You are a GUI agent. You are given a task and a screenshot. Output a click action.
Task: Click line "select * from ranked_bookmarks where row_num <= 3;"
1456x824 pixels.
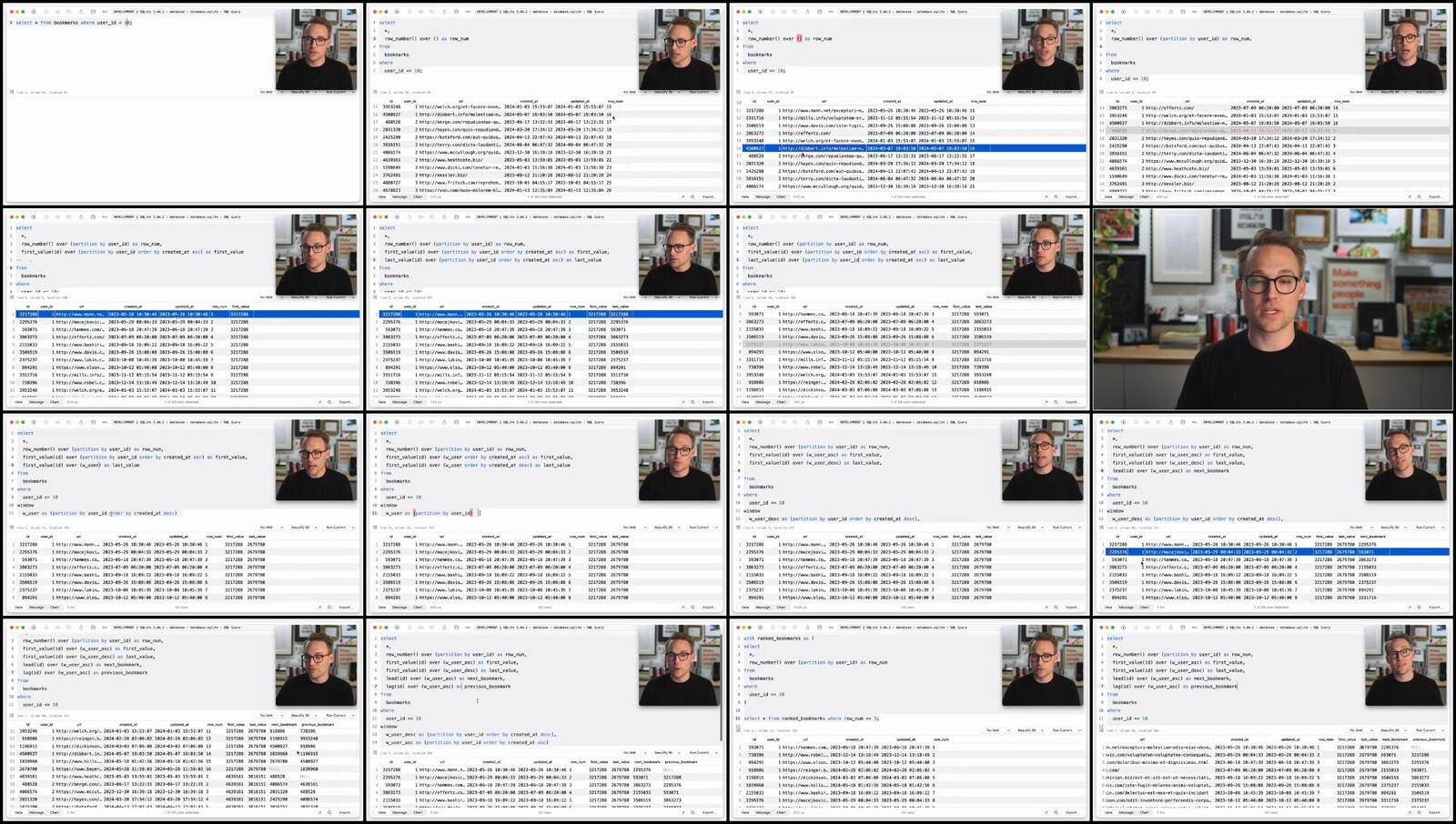812,718
